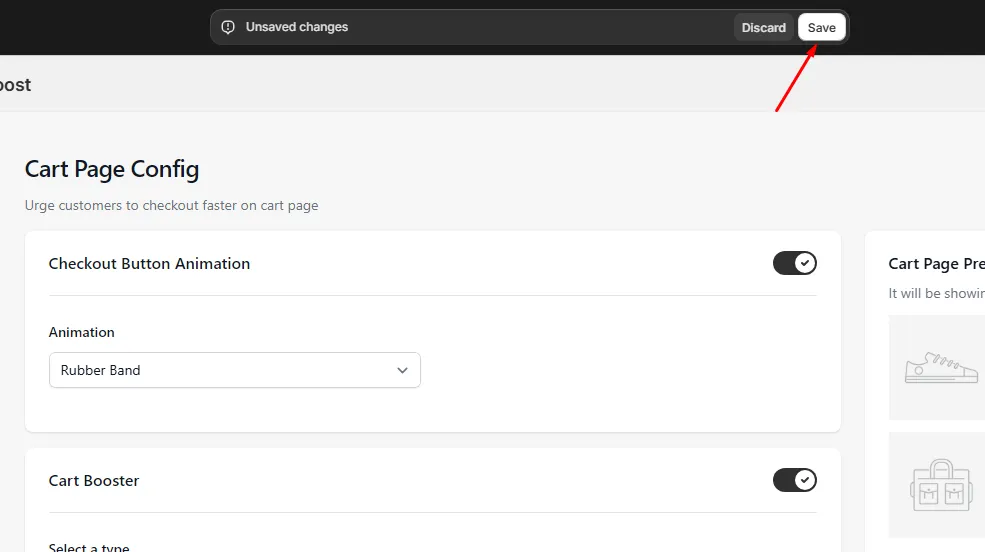985x552 pixels.
Task: Disable the Checkout Button Animation toggle
Action: pos(795,263)
